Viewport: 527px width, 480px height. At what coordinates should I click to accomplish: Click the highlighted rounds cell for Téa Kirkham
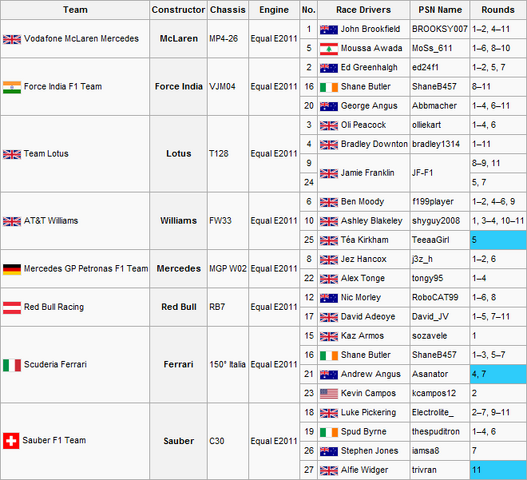click(498, 240)
